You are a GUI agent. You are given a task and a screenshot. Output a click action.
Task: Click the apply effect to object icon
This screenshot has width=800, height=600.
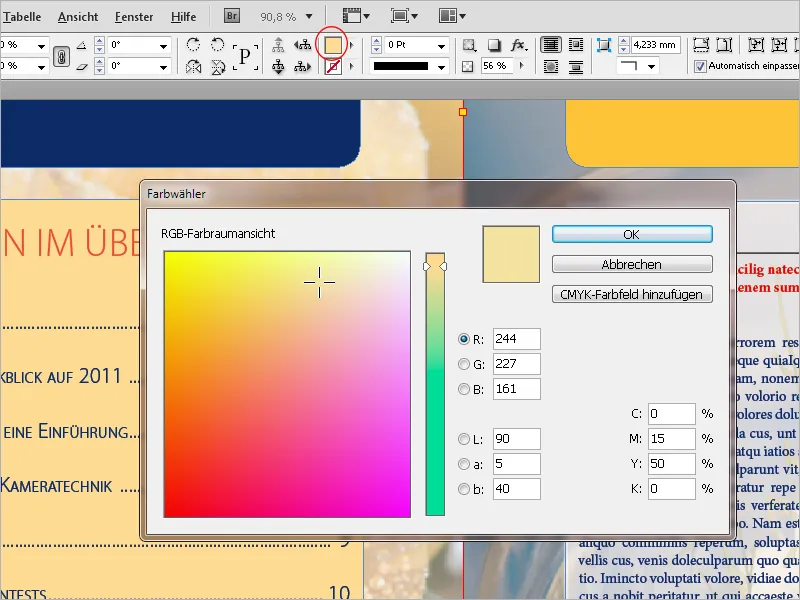pyautogui.click(x=469, y=45)
